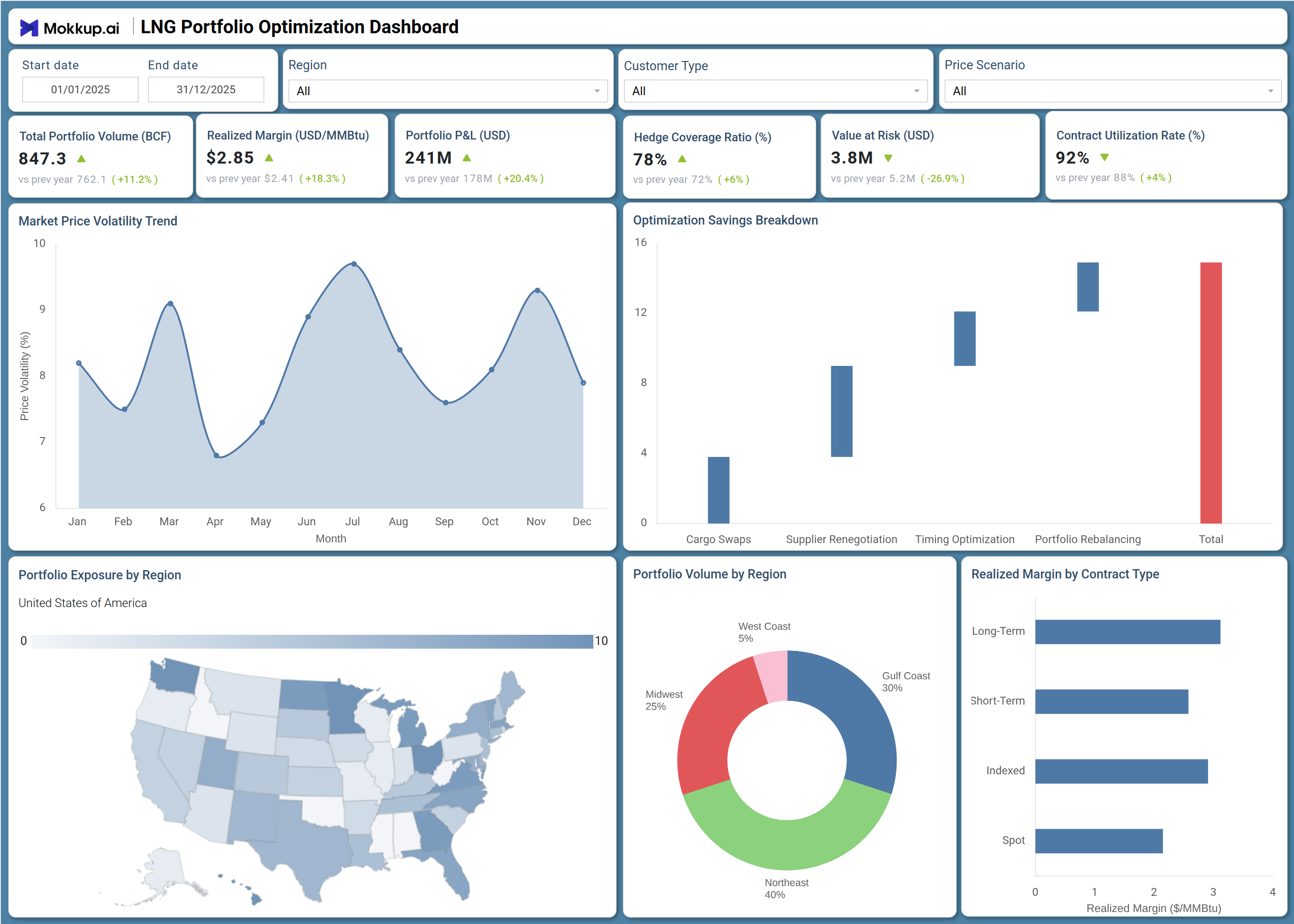Click the Realized Margin up-arrow icon

[x=269, y=158]
